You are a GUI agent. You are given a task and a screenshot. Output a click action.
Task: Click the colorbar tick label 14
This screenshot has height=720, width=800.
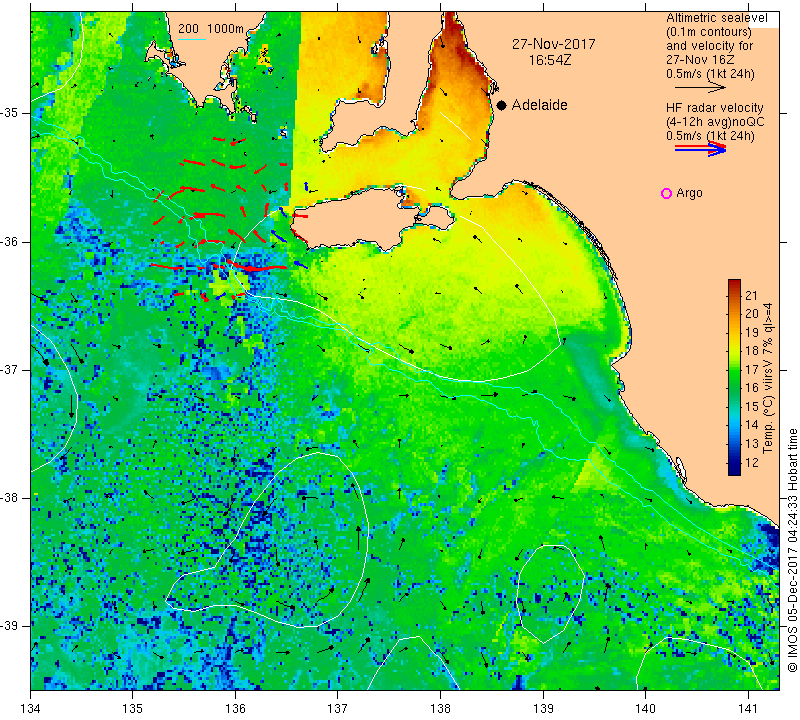(752, 425)
